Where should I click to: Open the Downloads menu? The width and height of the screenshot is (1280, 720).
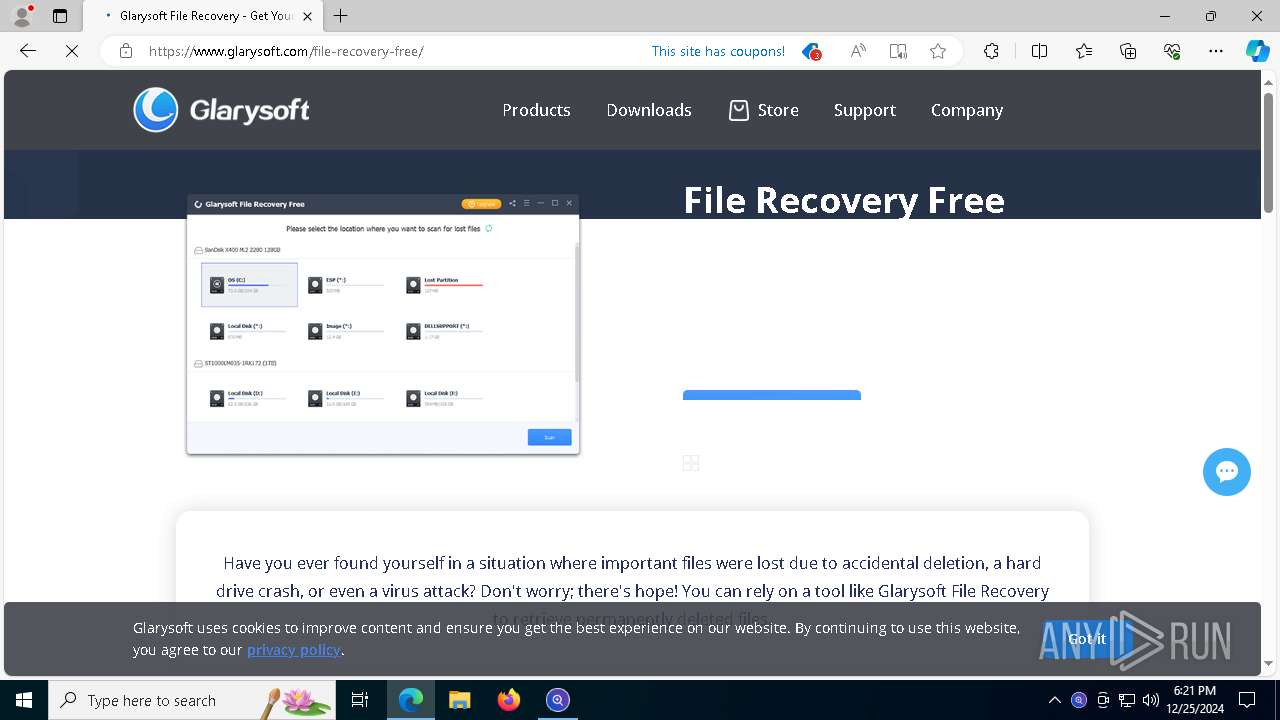pyautogui.click(x=649, y=110)
